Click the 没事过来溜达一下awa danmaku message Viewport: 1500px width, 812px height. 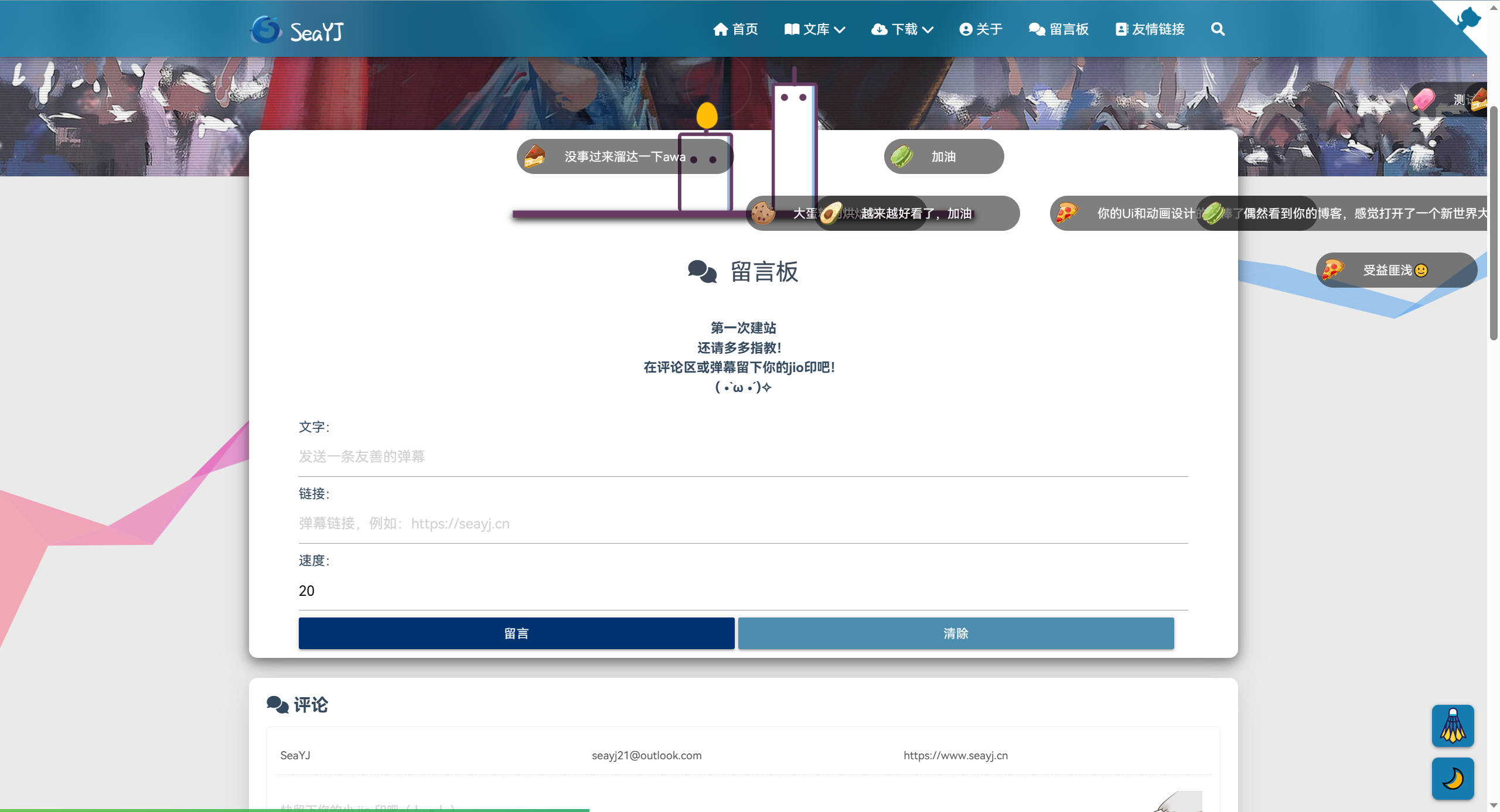coord(625,156)
